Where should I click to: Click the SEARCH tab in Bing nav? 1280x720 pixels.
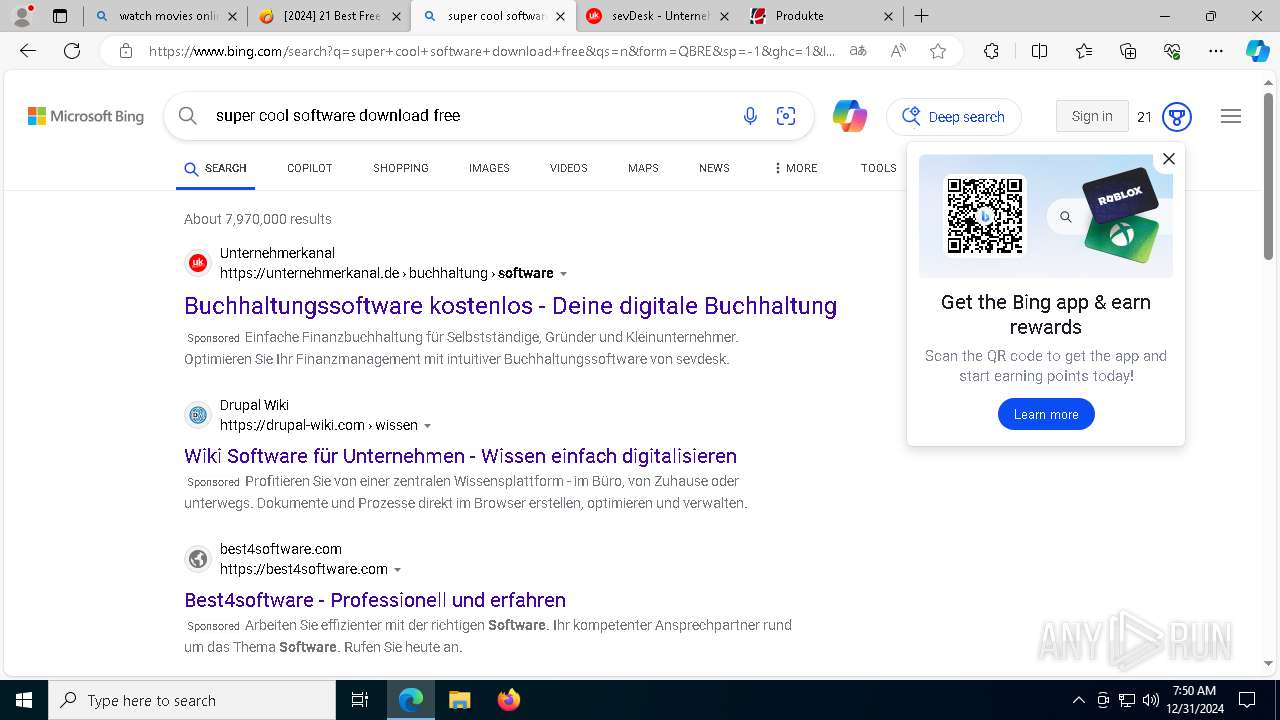point(215,169)
